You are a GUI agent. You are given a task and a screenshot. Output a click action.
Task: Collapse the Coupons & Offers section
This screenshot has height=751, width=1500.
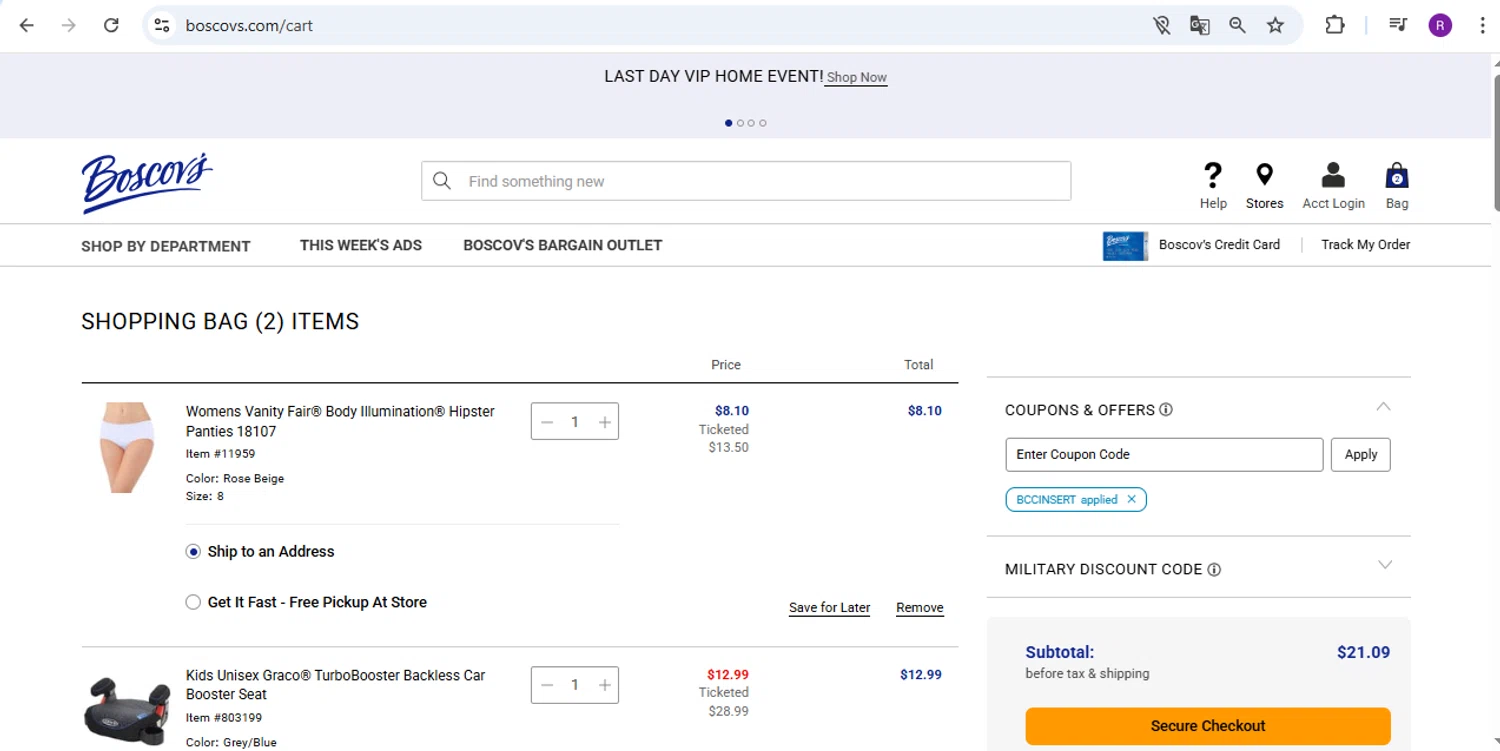point(1384,407)
